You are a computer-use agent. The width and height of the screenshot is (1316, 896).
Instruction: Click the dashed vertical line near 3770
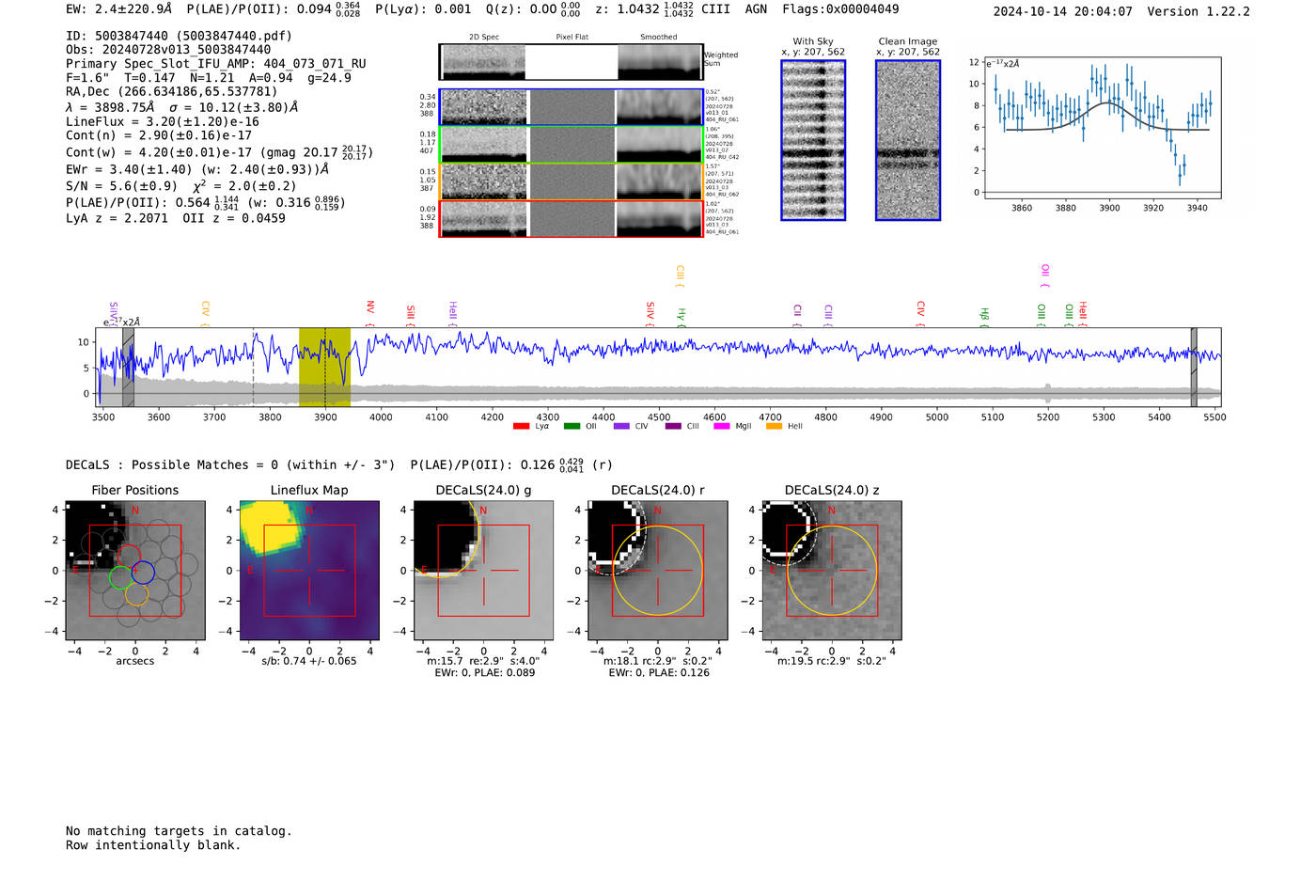(253, 367)
